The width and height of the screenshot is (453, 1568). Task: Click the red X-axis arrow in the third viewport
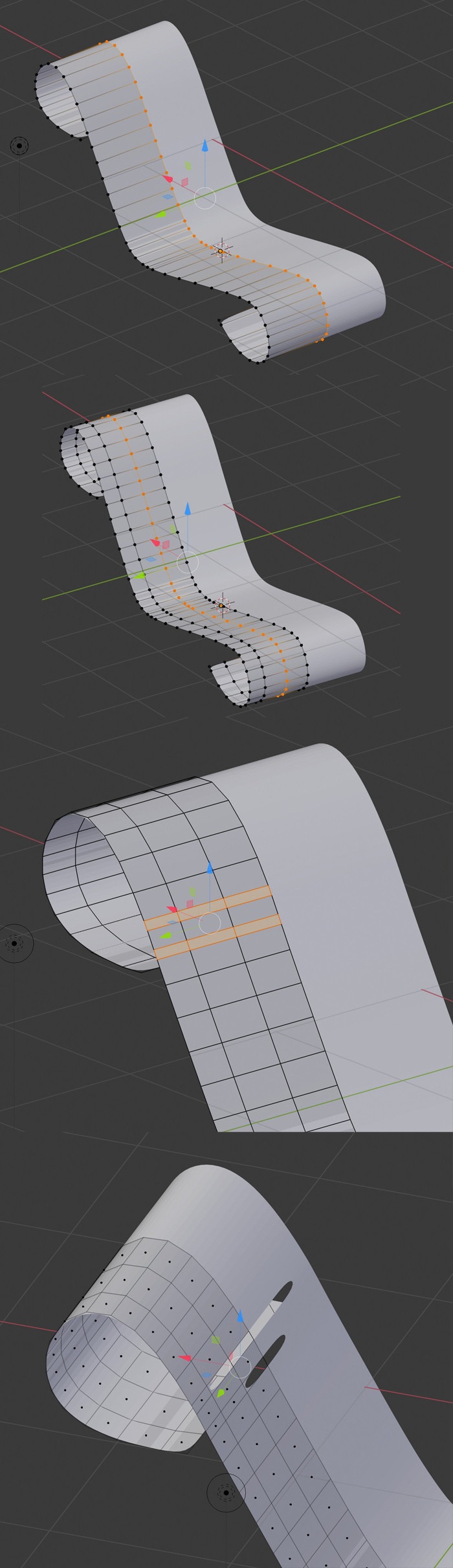(173, 909)
